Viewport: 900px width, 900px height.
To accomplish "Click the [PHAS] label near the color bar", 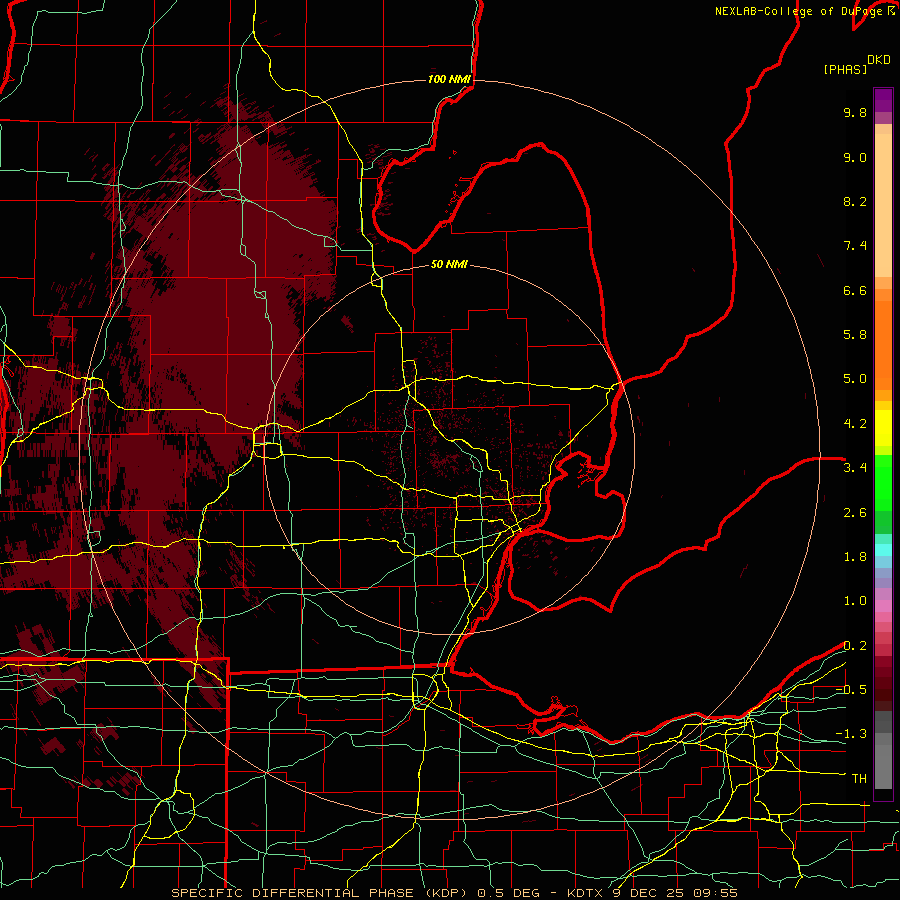I will (x=845, y=69).
